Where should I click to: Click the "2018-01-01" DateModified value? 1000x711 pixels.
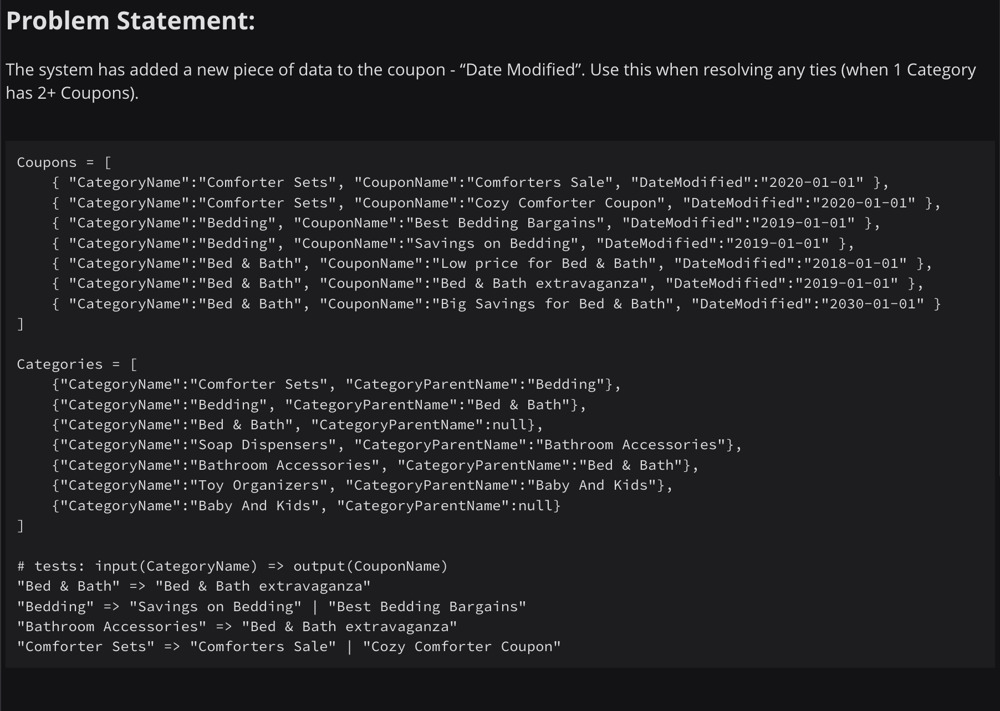point(855,263)
